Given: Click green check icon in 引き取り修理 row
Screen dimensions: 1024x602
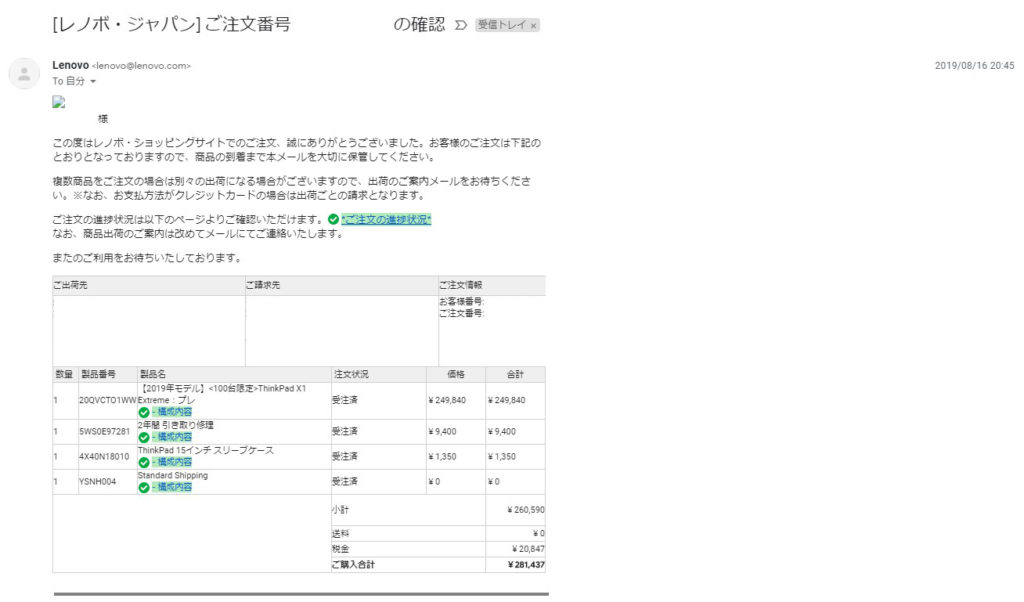Looking at the screenshot, I should click(144, 437).
